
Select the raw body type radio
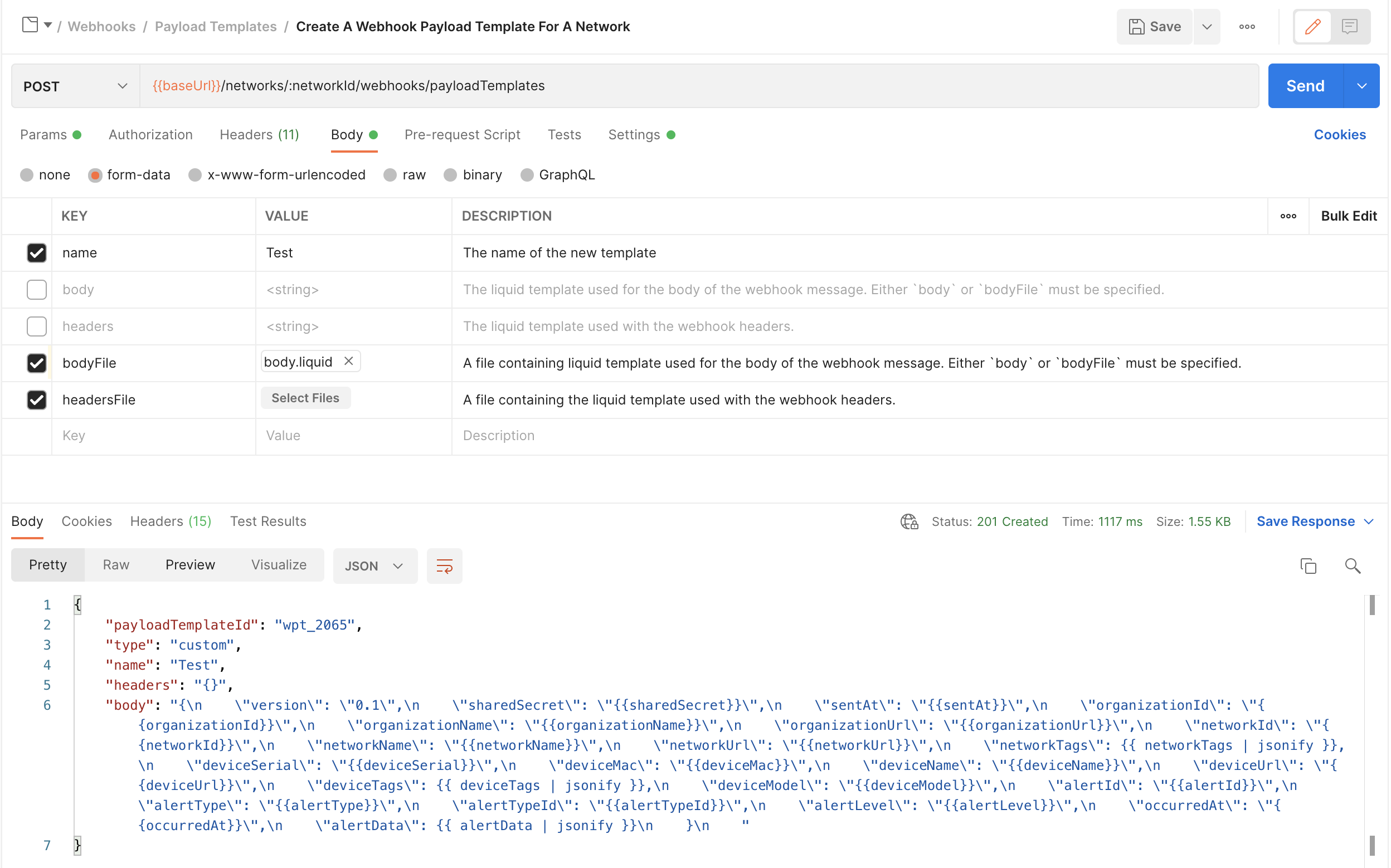pos(390,174)
